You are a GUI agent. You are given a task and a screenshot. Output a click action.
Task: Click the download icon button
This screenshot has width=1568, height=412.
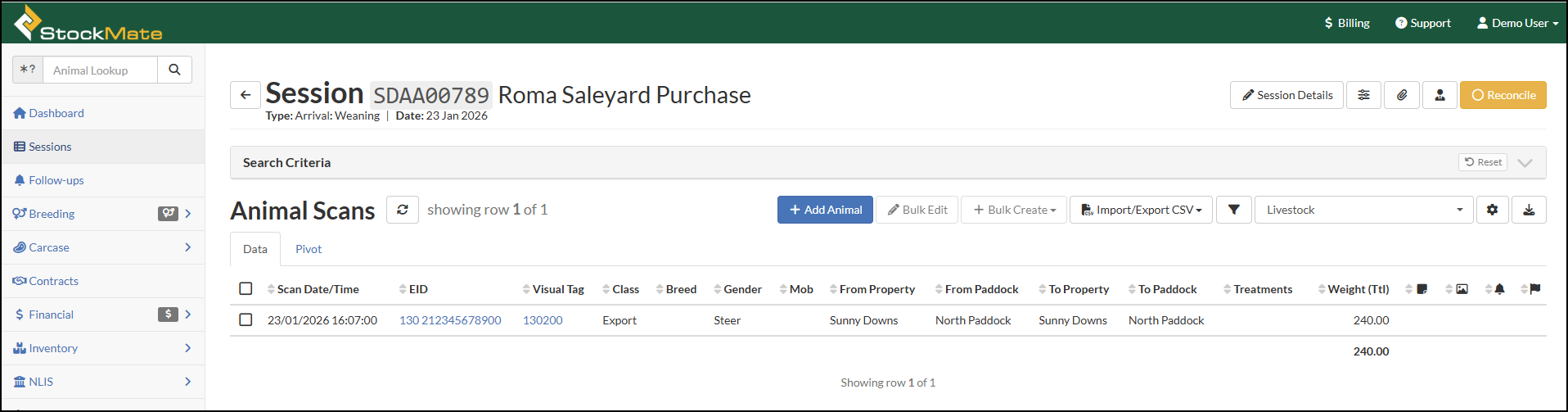(x=1528, y=210)
